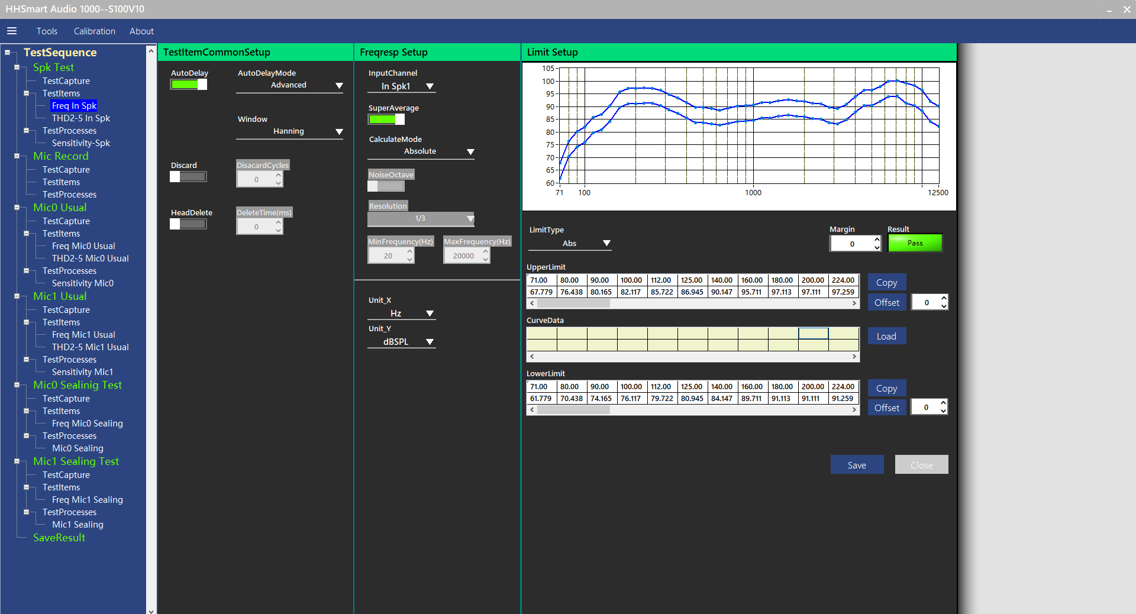Click the Save button
This screenshot has width=1136, height=614.
tap(857, 465)
